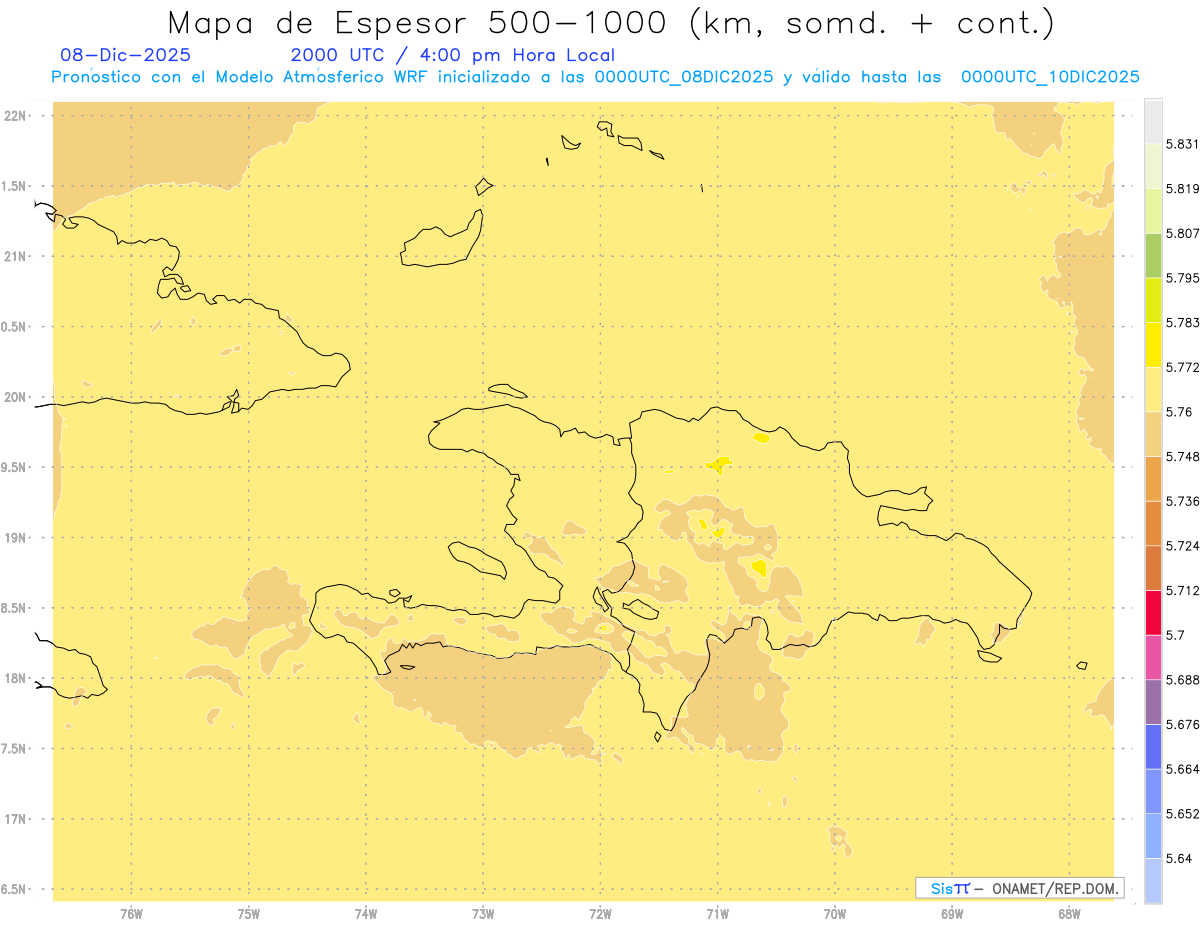Image resolution: width=1200 pixels, height=927 pixels.
Task: Click the '8.5N' latitude label
Action: tap(14, 608)
